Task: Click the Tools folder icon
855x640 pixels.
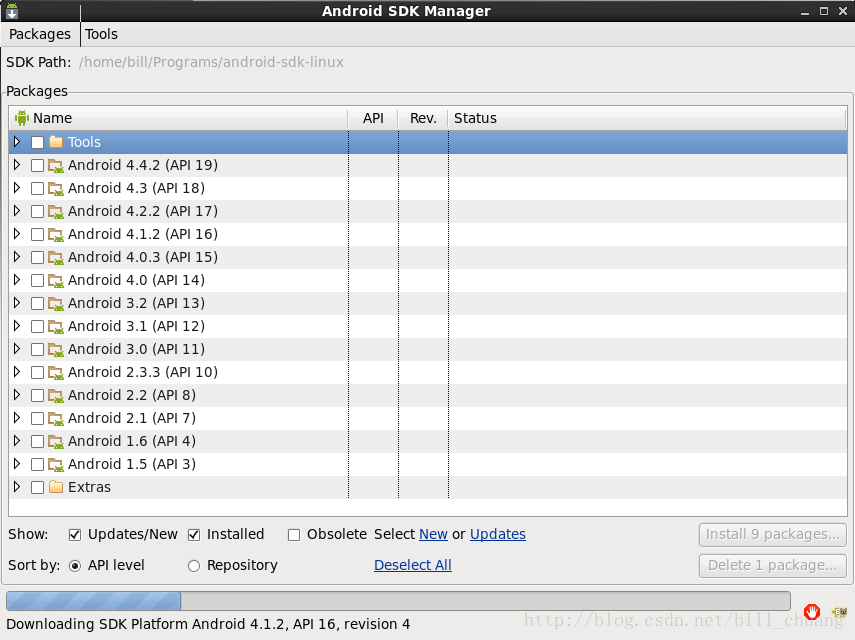Action: coord(56,142)
